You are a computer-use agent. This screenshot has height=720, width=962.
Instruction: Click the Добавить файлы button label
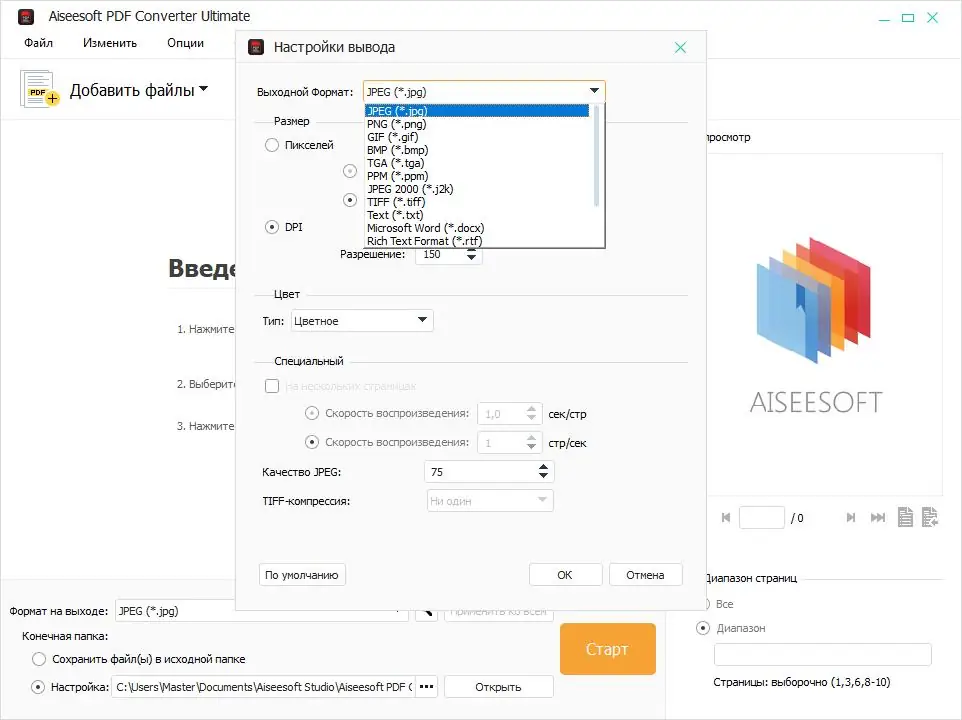tap(132, 90)
